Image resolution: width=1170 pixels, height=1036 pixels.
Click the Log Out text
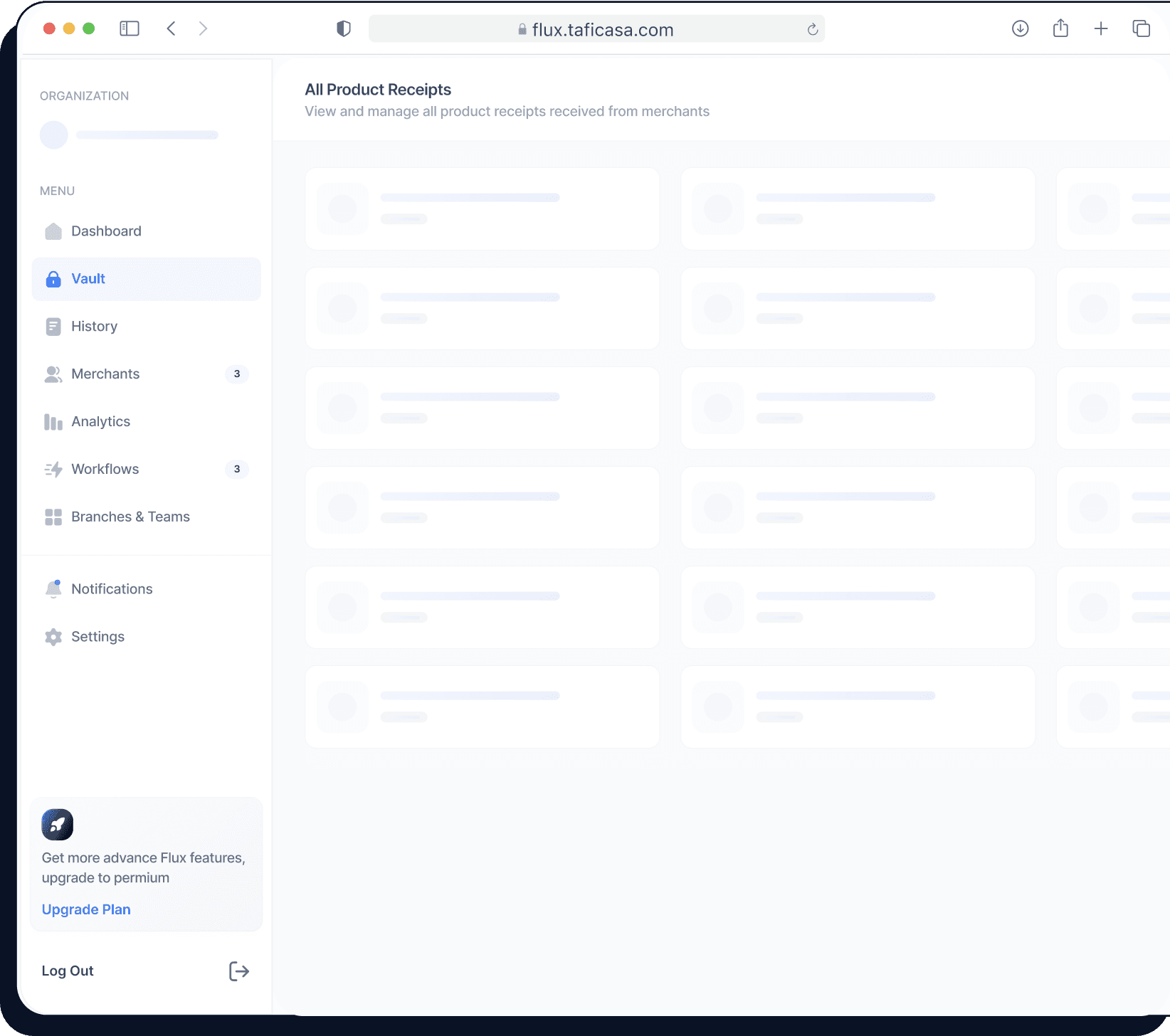click(x=68, y=971)
